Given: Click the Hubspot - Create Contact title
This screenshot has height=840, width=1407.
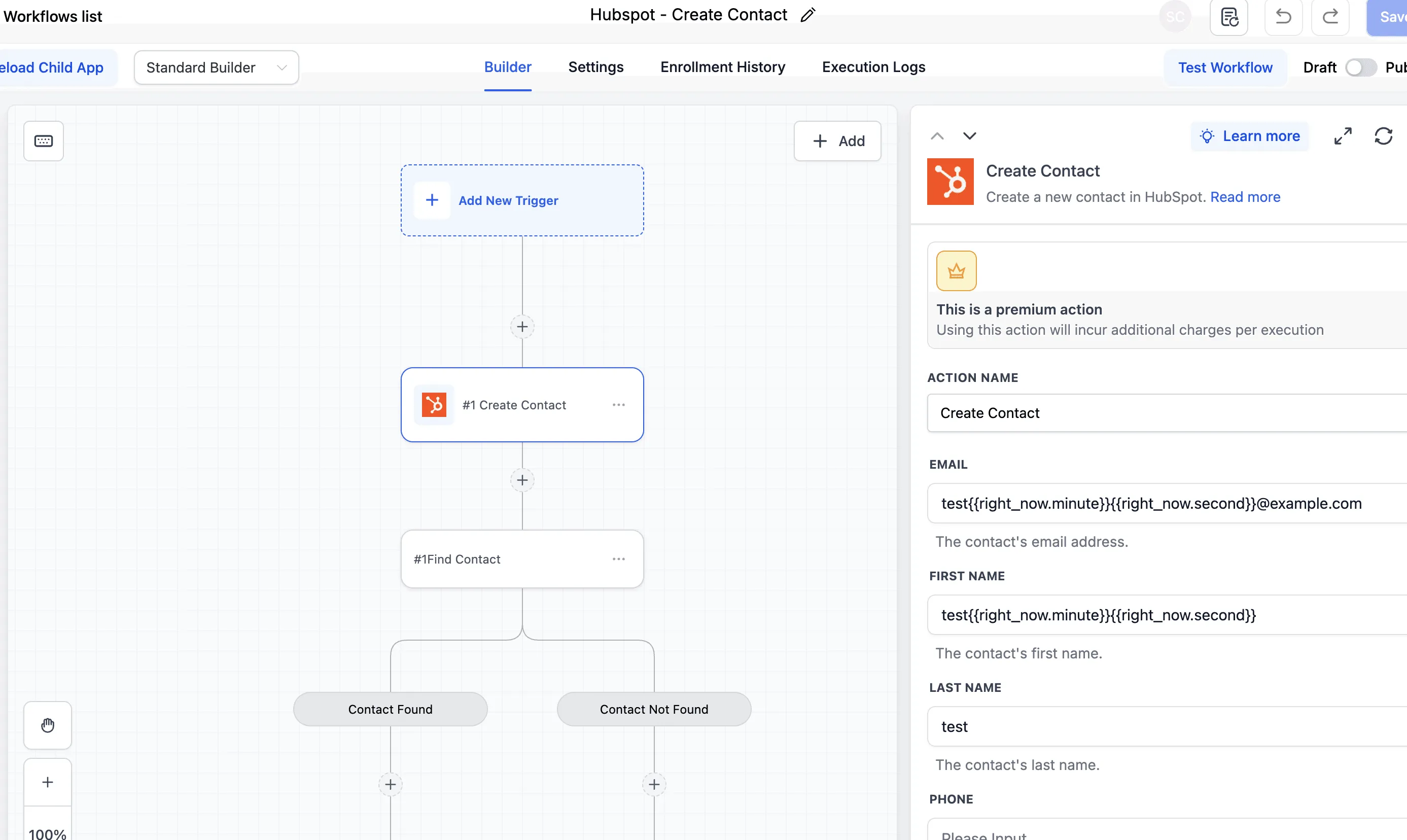Looking at the screenshot, I should [x=688, y=15].
